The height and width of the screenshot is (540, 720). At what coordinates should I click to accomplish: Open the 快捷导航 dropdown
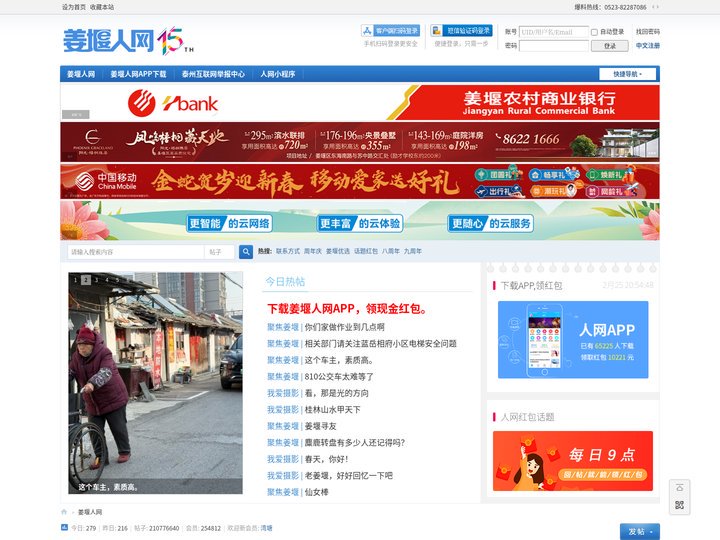click(627, 74)
